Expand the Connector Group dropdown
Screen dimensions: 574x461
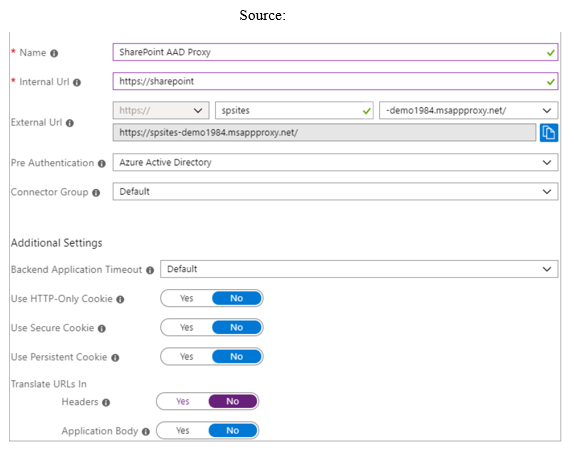point(335,192)
